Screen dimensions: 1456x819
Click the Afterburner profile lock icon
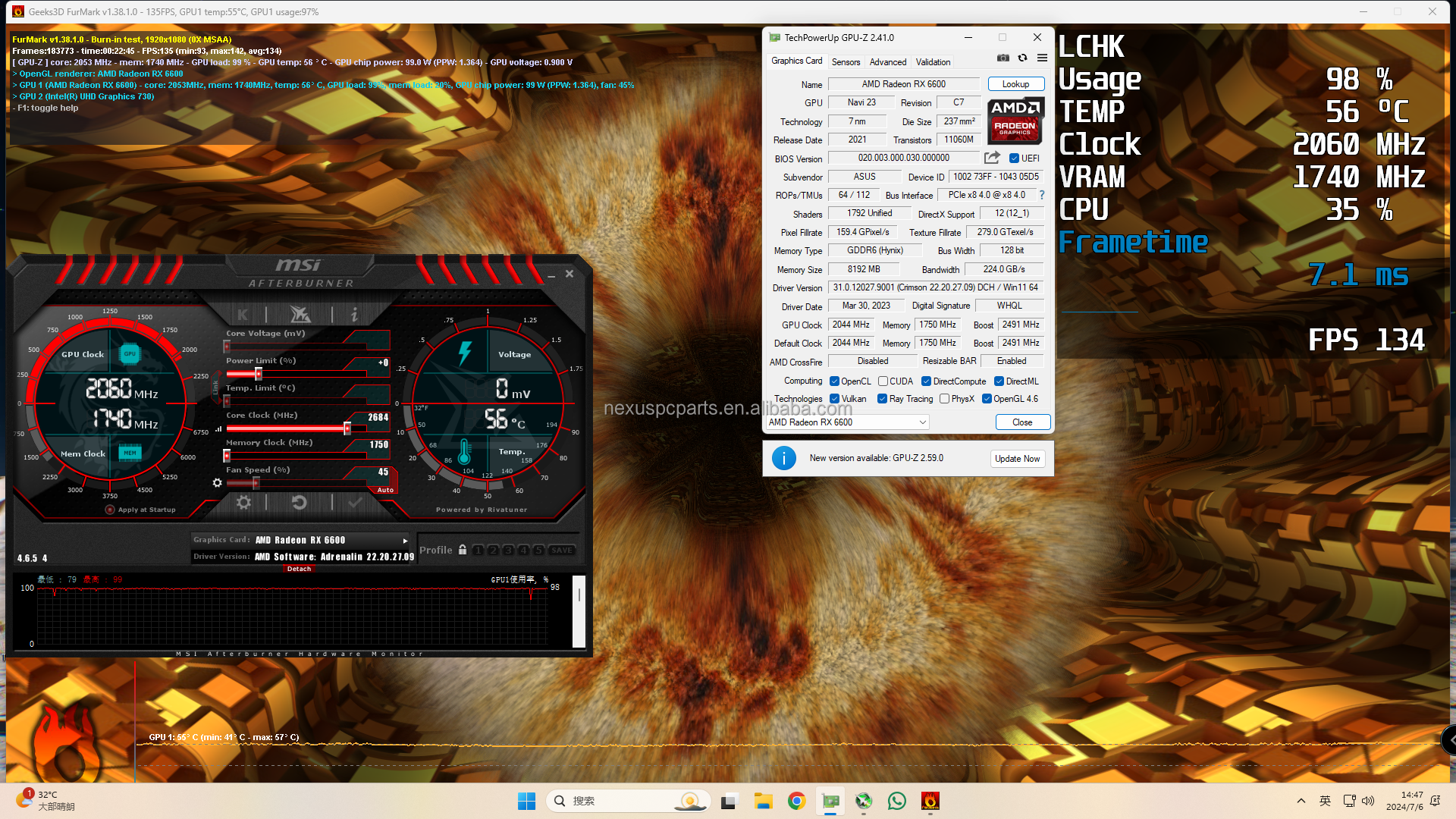tap(463, 550)
